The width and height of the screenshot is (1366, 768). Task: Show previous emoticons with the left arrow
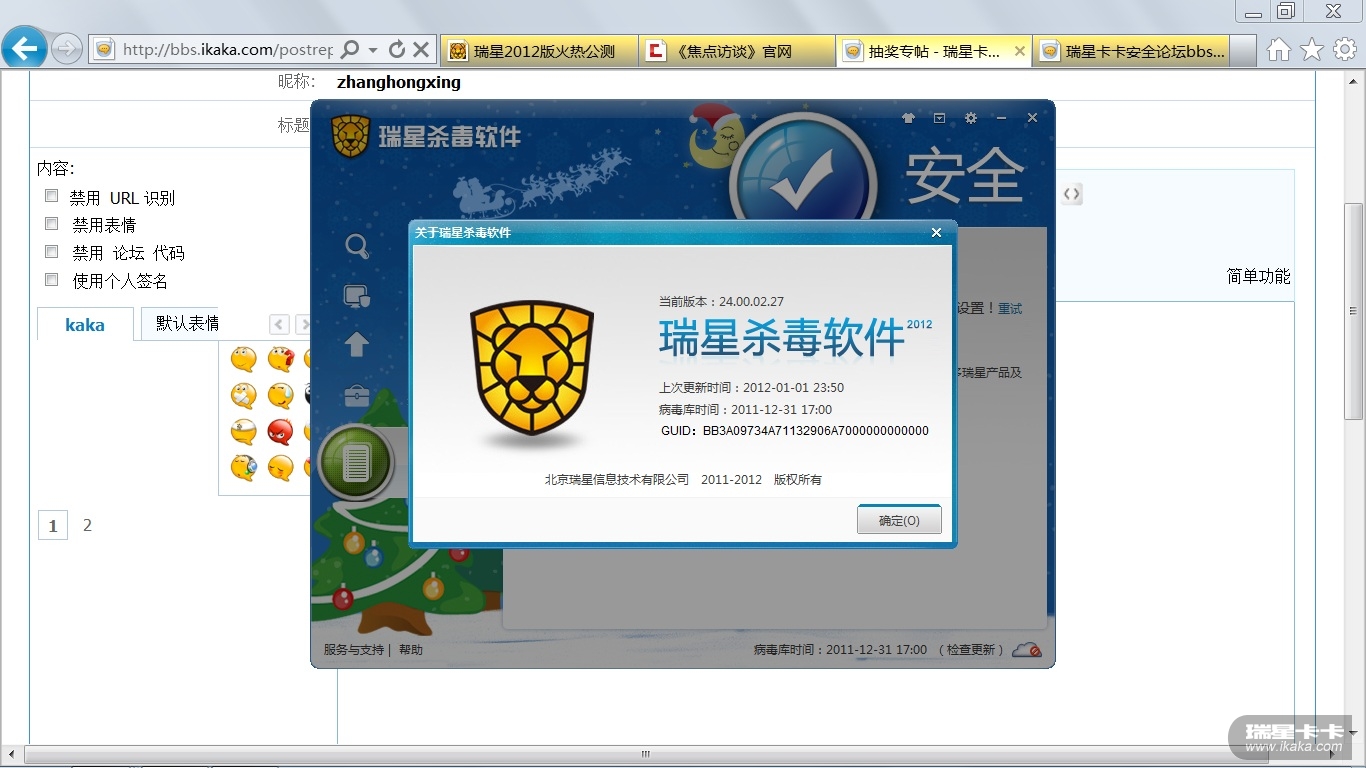[x=280, y=324]
